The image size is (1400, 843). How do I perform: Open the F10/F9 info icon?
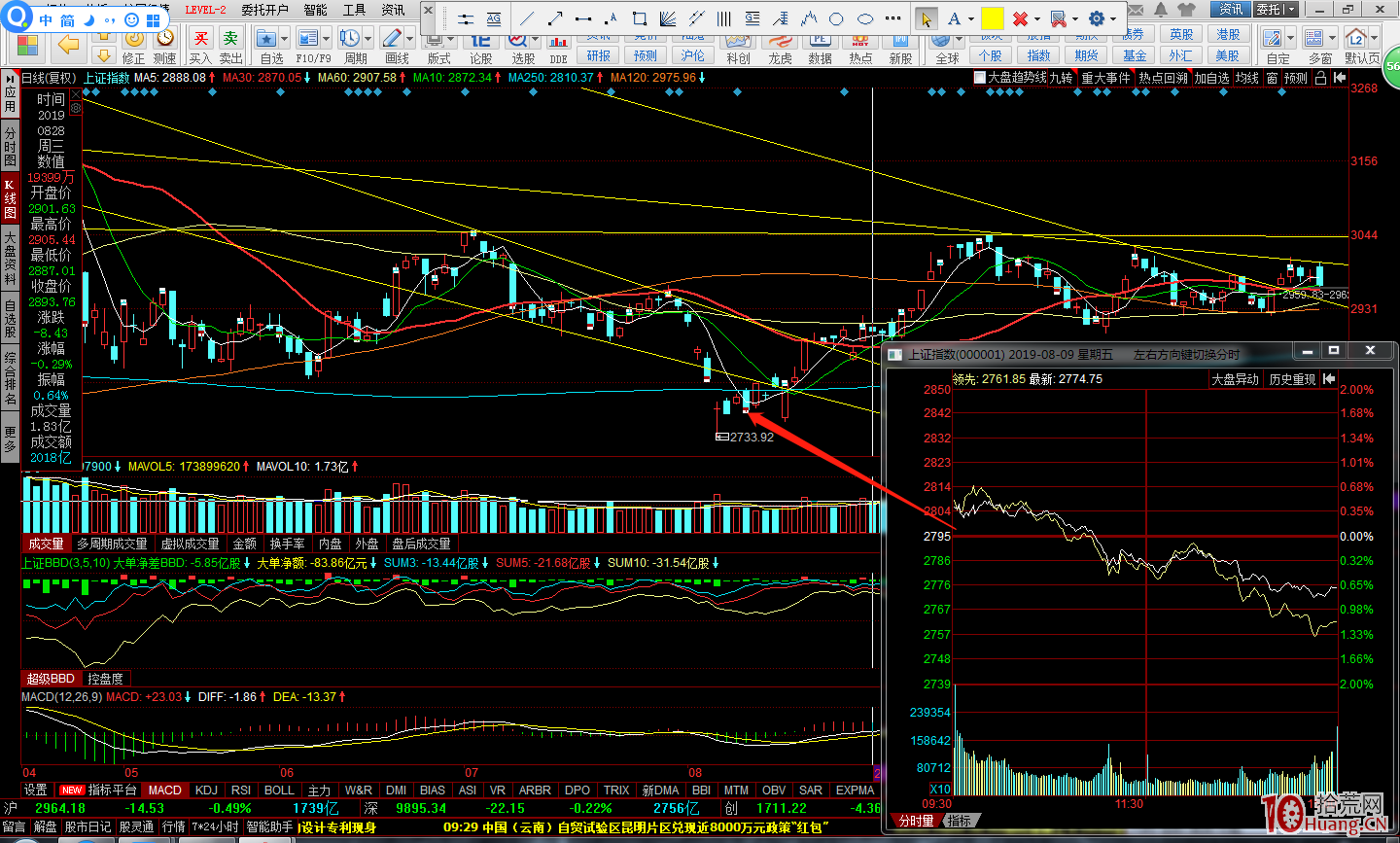click(x=307, y=39)
